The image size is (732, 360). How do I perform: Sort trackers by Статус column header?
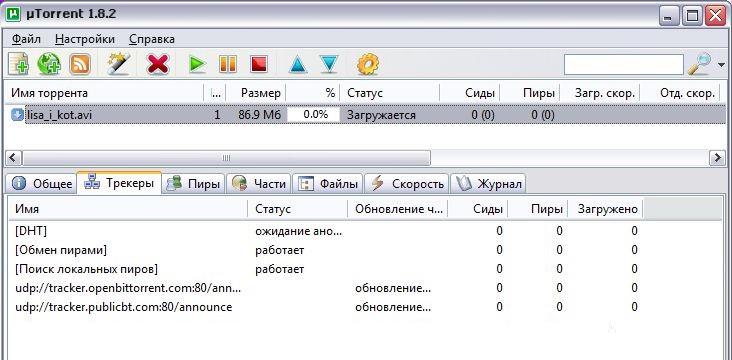[298, 209]
